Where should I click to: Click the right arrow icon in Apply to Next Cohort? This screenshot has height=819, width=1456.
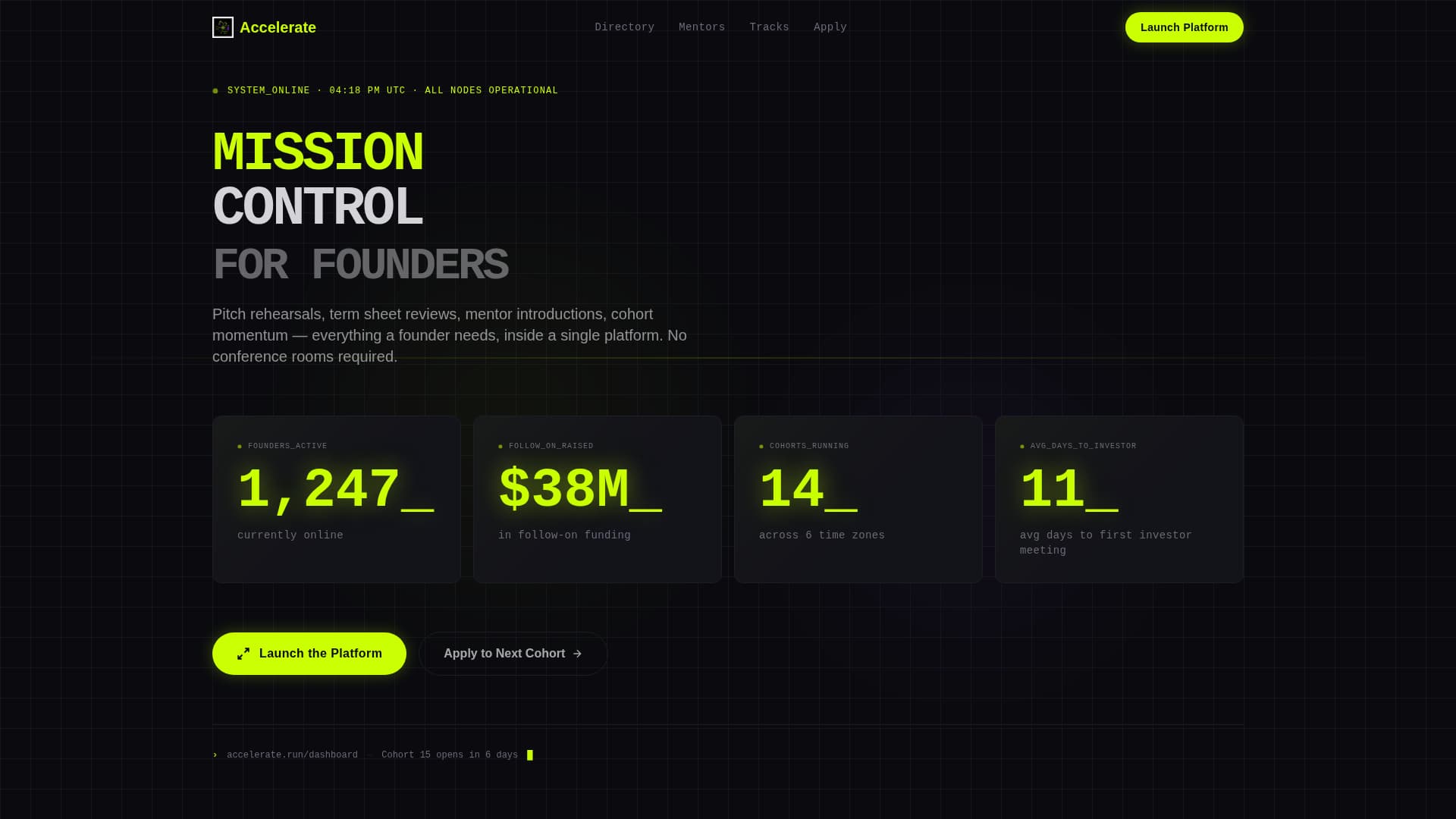tap(578, 653)
